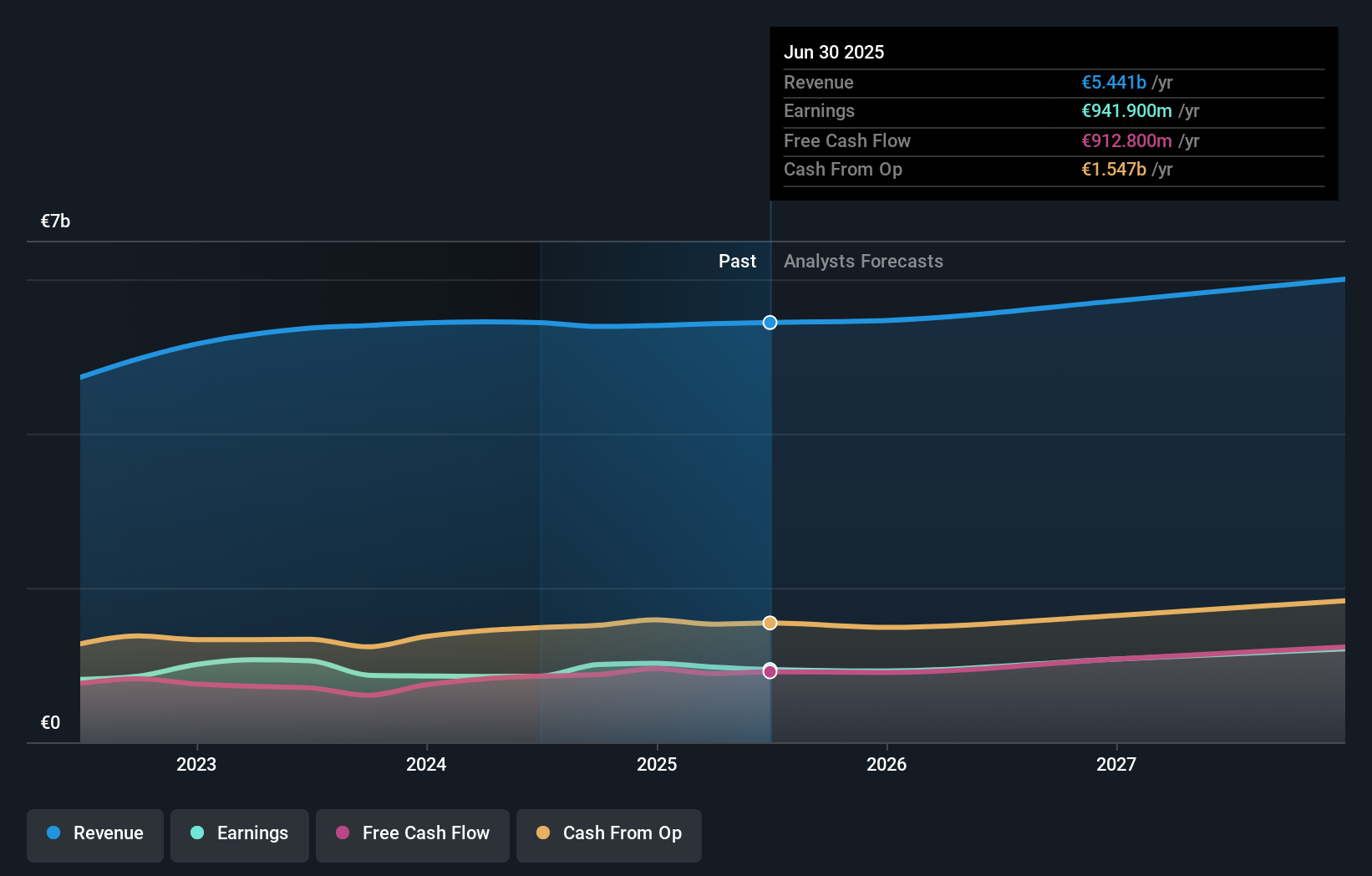Click the orange Cash From Op legend dot

(542, 833)
